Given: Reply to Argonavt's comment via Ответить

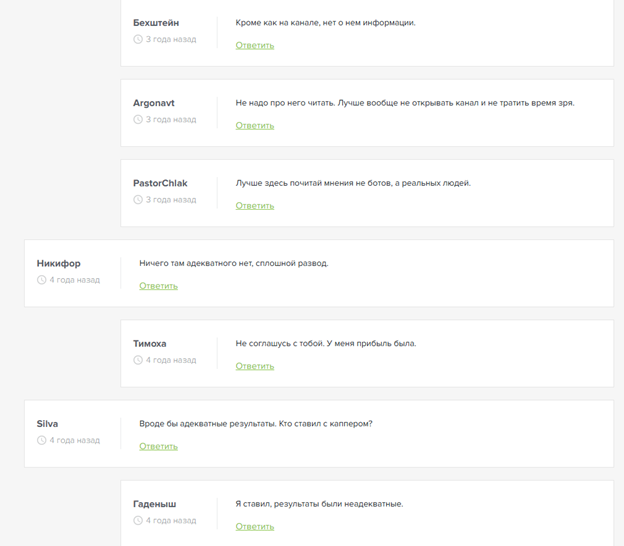Looking at the screenshot, I should click(x=255, y=126).
